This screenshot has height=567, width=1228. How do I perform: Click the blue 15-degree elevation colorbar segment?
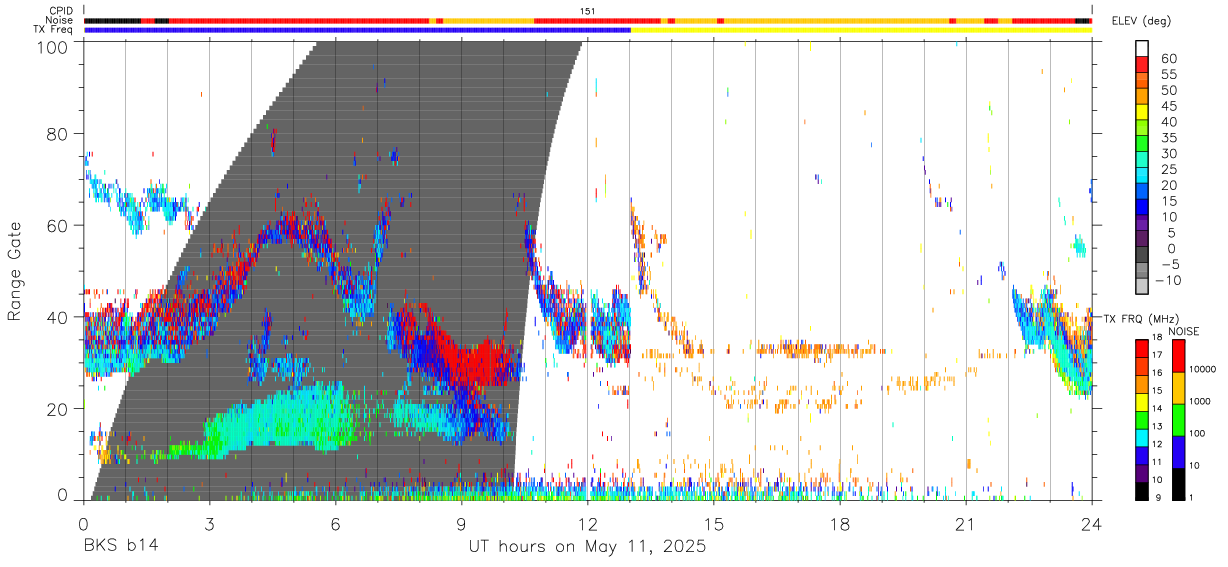click(1142, 208)
